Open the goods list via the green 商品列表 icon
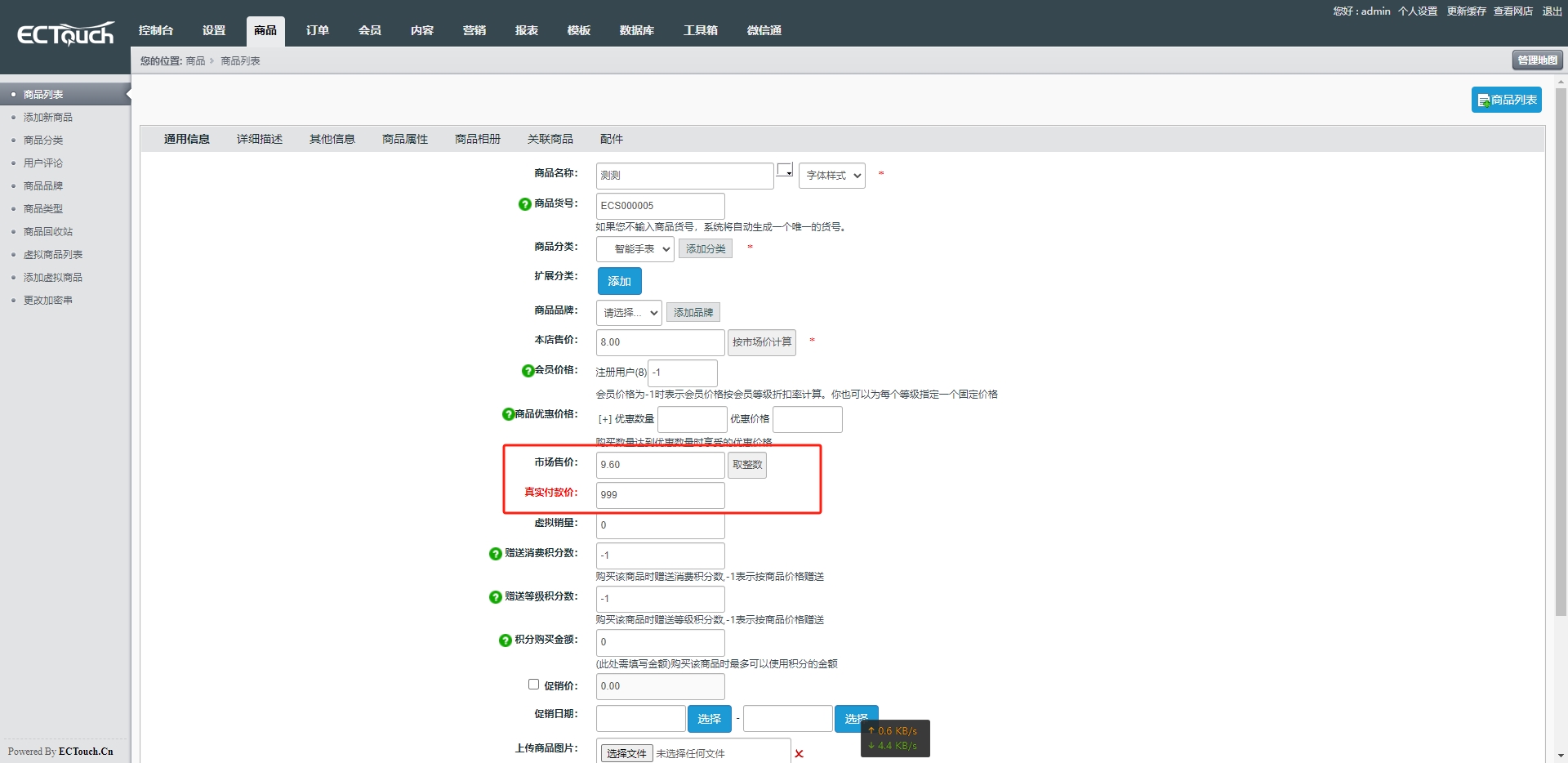Viewport: 1568px width, 763px height. (1506, 100)
